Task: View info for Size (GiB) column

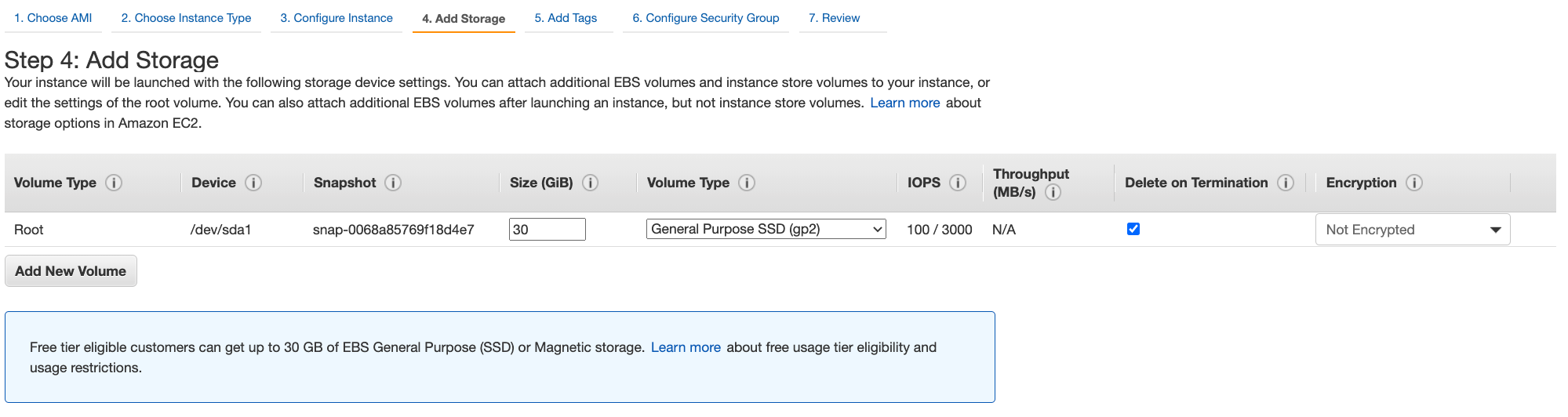Action: coord(590,183)
